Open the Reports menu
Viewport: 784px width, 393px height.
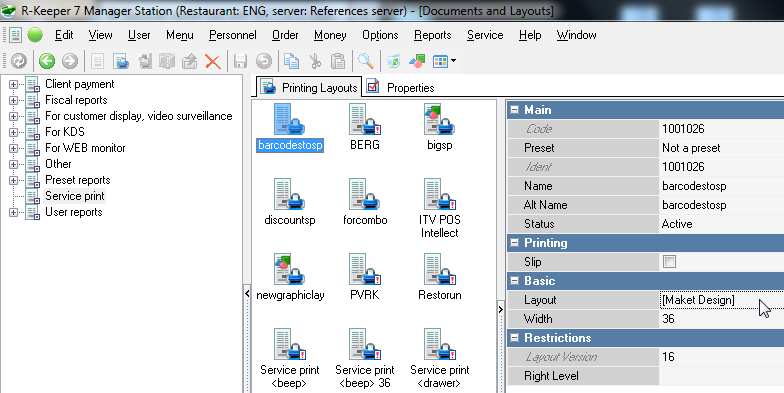[x=432, y=35]
